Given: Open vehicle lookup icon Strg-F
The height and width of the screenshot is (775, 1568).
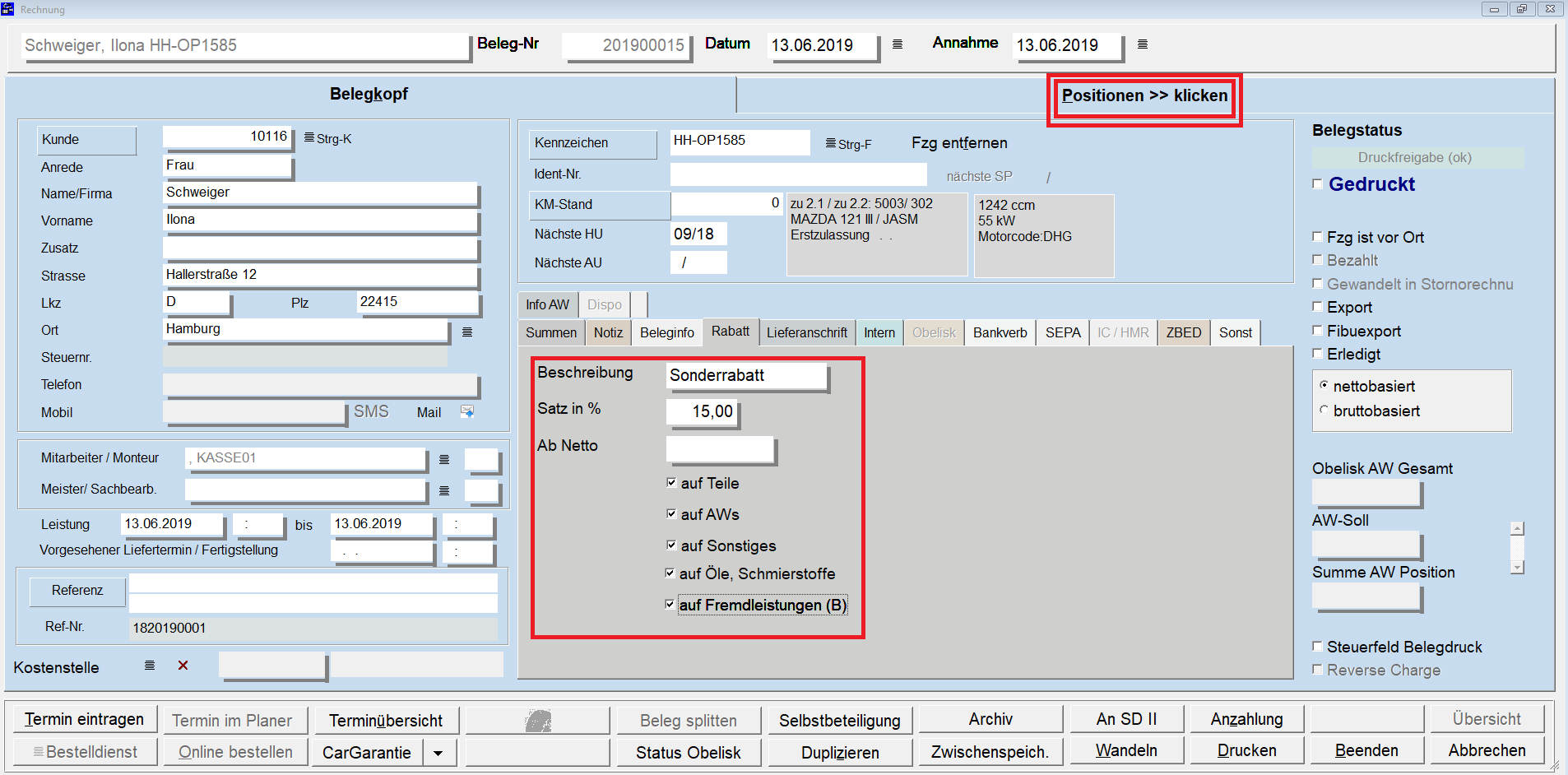Looking at the screenshot, I should 831,143.
